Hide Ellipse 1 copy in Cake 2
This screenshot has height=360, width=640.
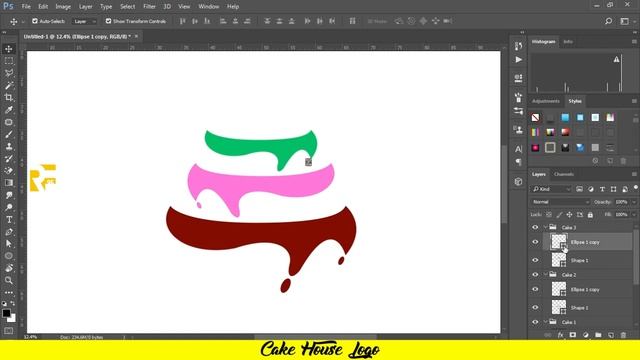(535, 289)
